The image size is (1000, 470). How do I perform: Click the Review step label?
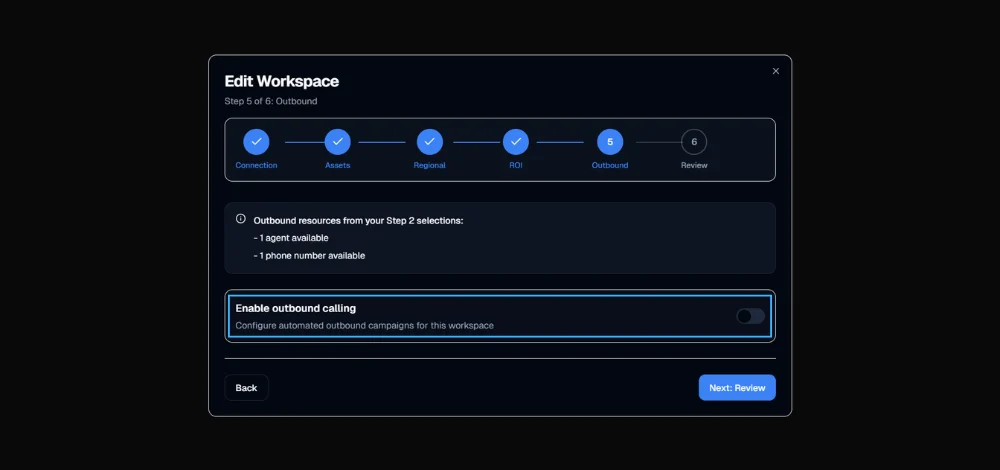point(694,165)
